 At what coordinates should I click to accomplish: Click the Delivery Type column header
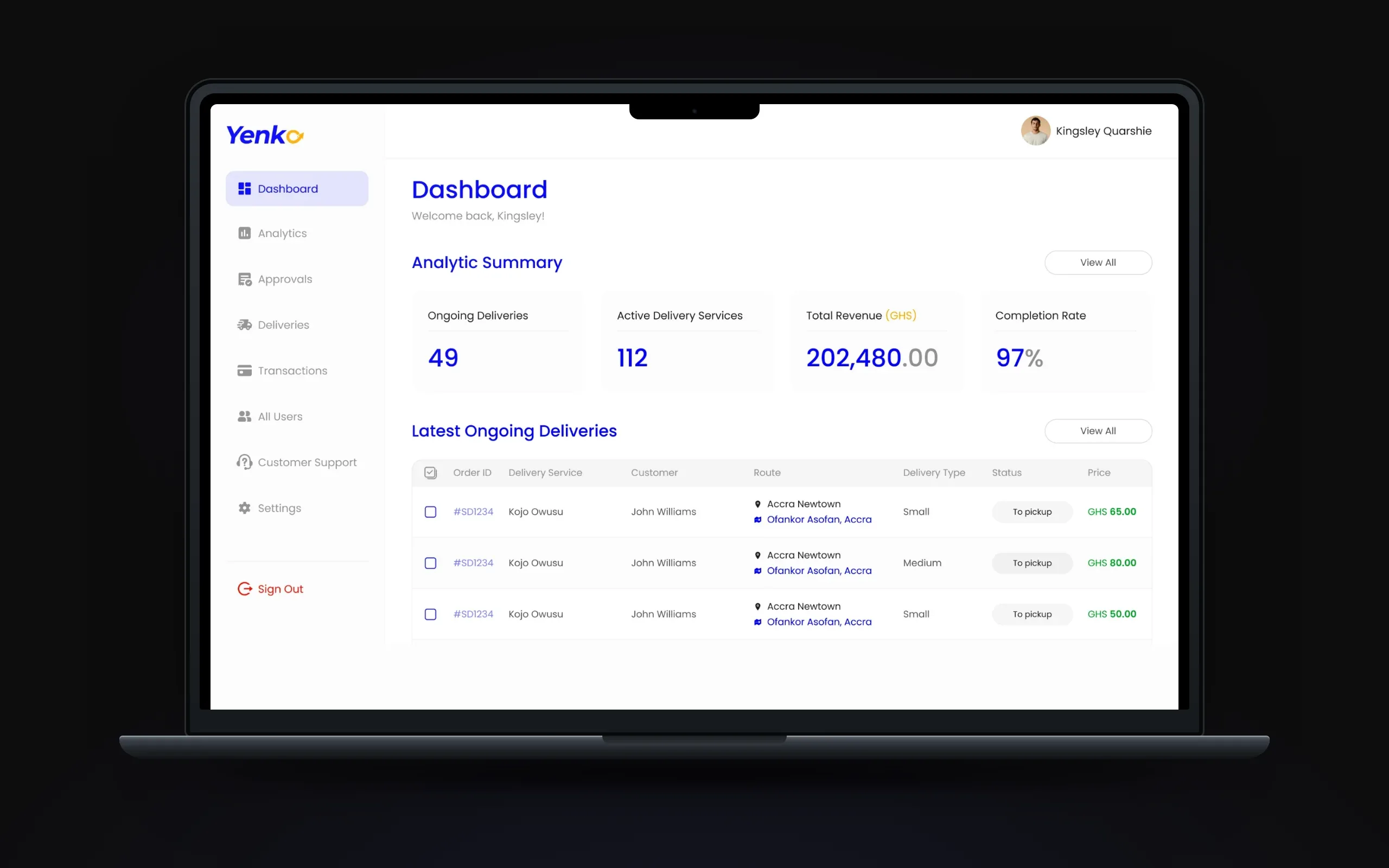point(934,473)
